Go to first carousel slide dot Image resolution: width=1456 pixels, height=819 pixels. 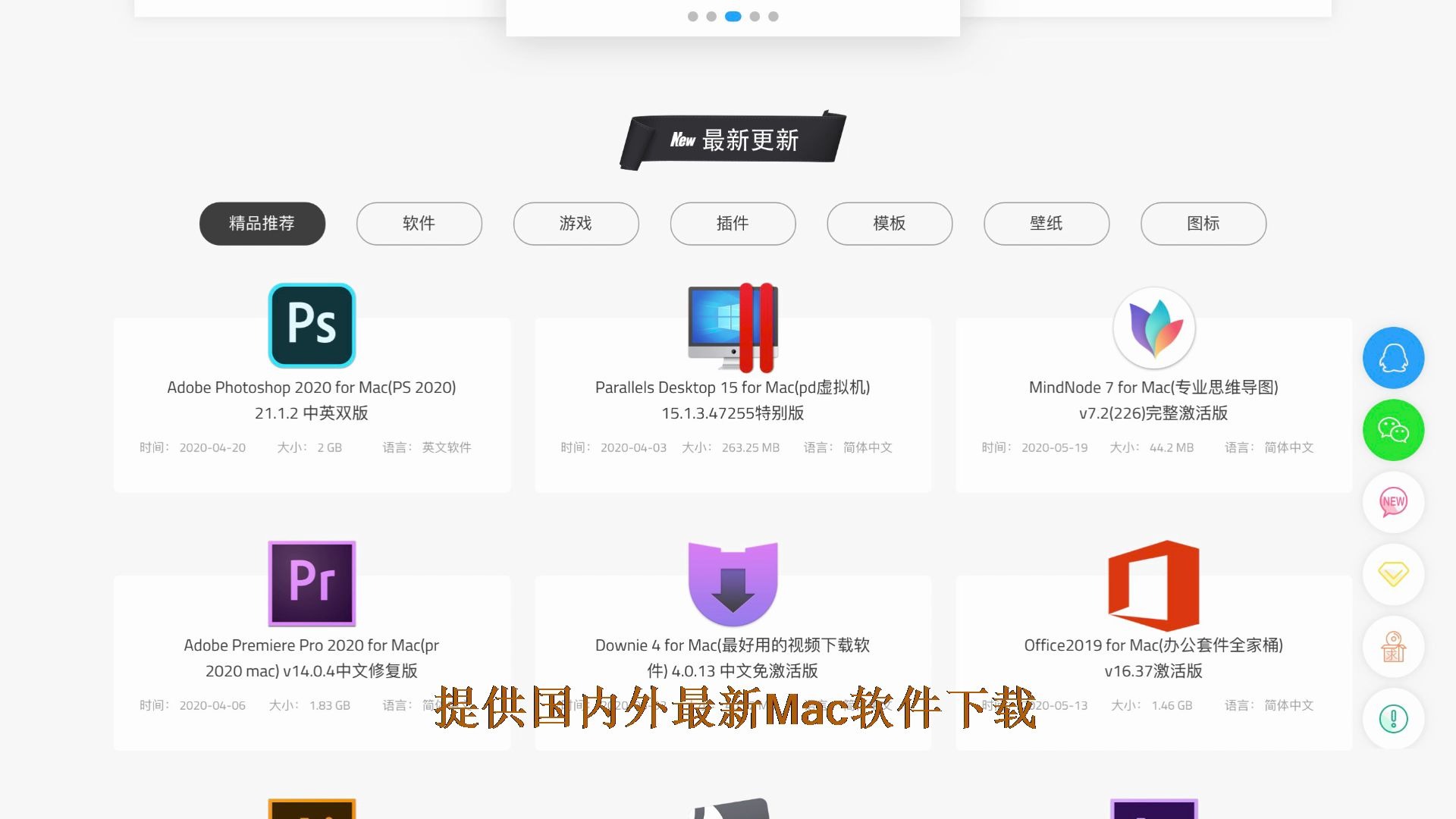click(x=692, y=17)
